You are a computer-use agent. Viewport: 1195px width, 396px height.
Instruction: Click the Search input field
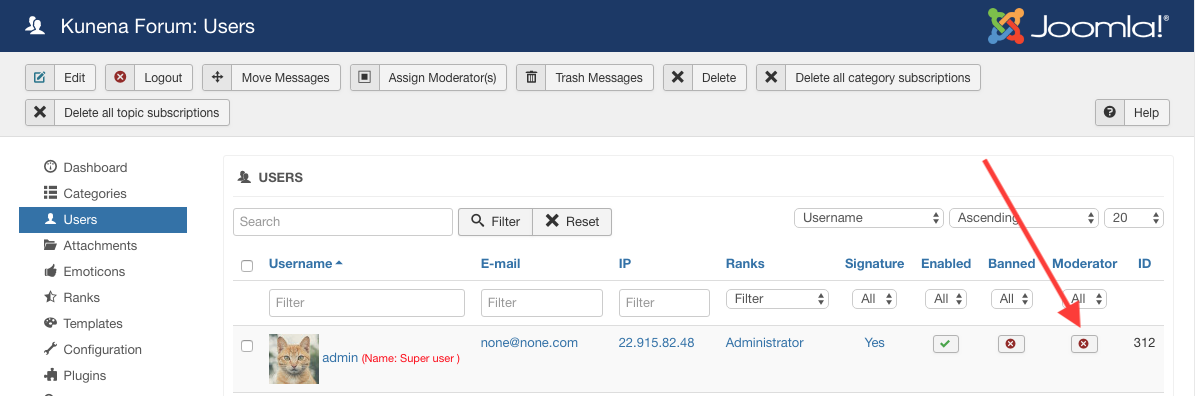tap(343, 222)
